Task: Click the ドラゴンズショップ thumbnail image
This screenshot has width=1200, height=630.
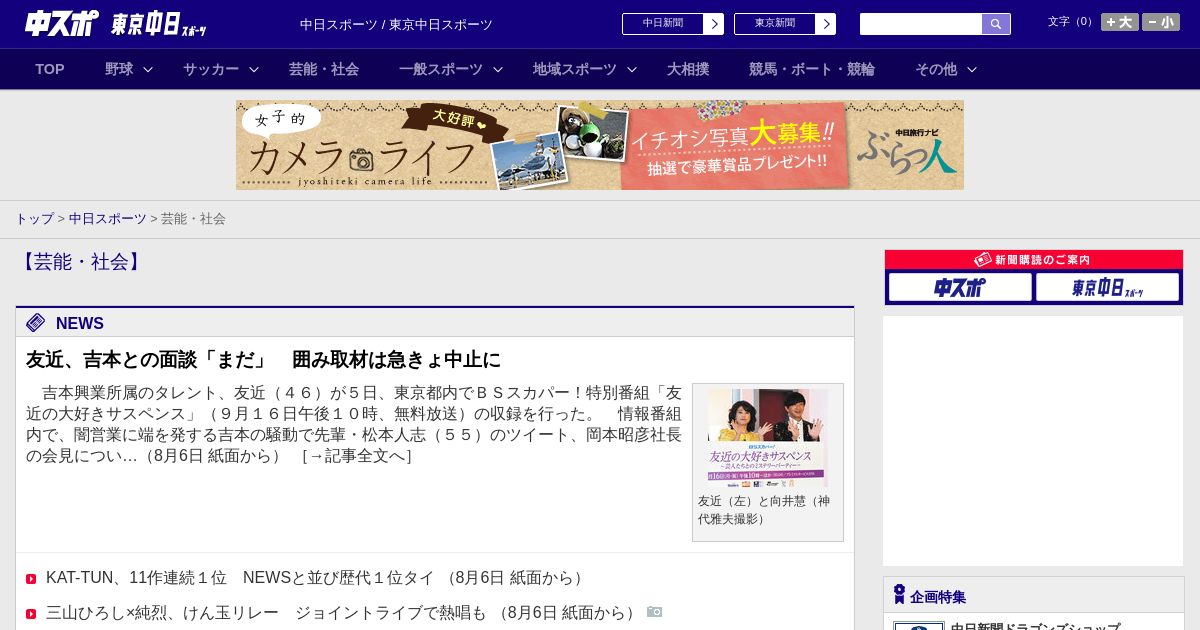Action: [919, 626]
